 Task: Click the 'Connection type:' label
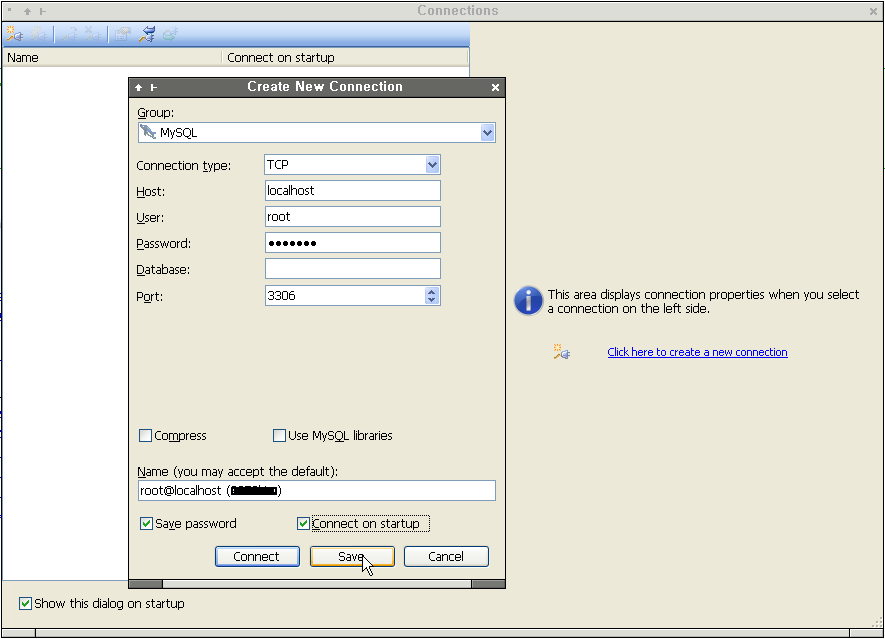183,166
